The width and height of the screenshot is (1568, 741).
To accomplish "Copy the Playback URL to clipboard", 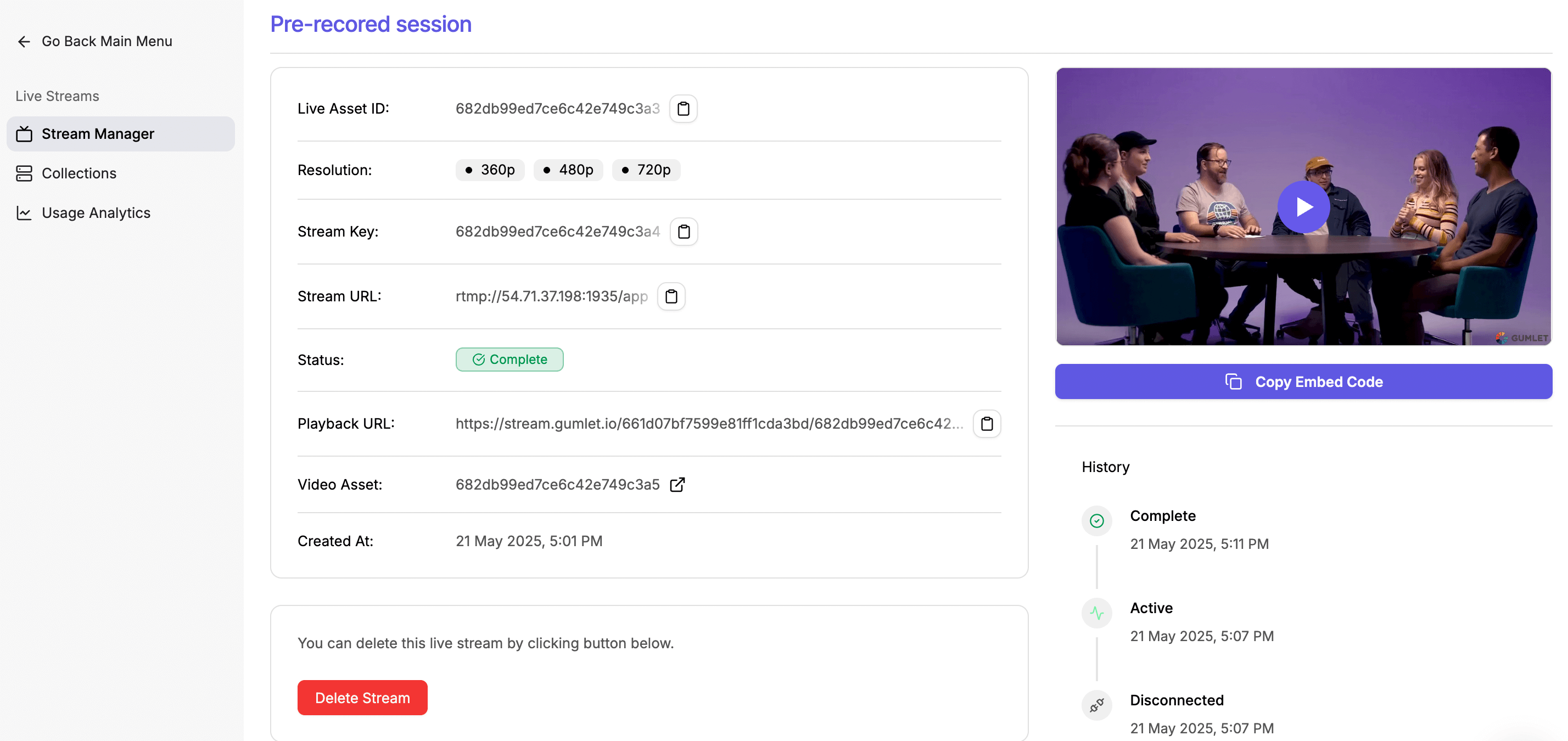I will point(987,423).
